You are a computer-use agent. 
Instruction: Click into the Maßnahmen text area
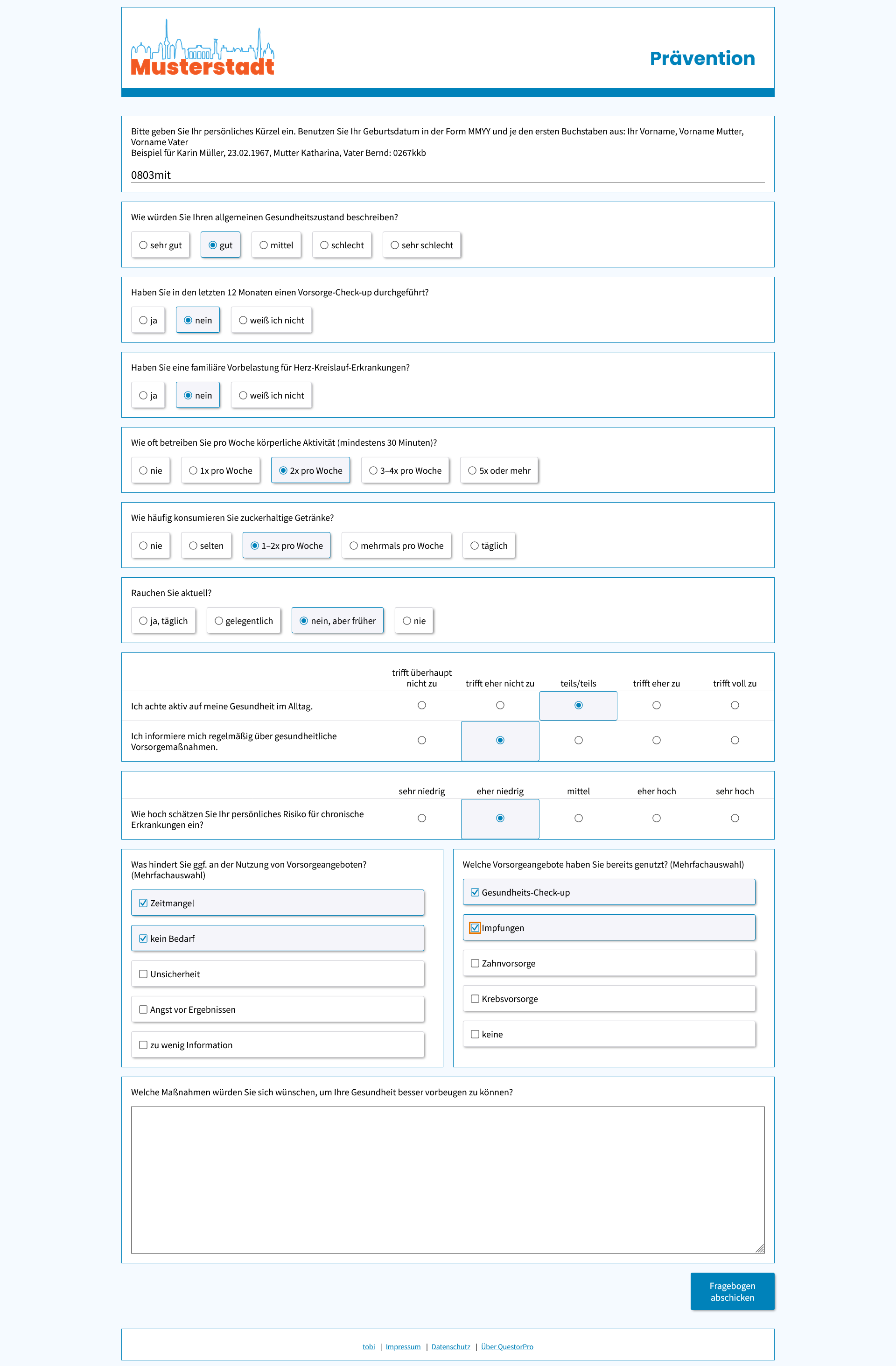coord(448,1180)
